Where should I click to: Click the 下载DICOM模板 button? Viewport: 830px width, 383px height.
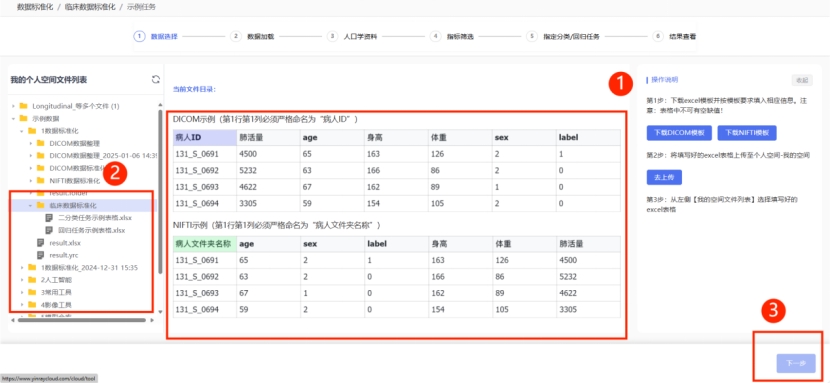tap(679, 133)
